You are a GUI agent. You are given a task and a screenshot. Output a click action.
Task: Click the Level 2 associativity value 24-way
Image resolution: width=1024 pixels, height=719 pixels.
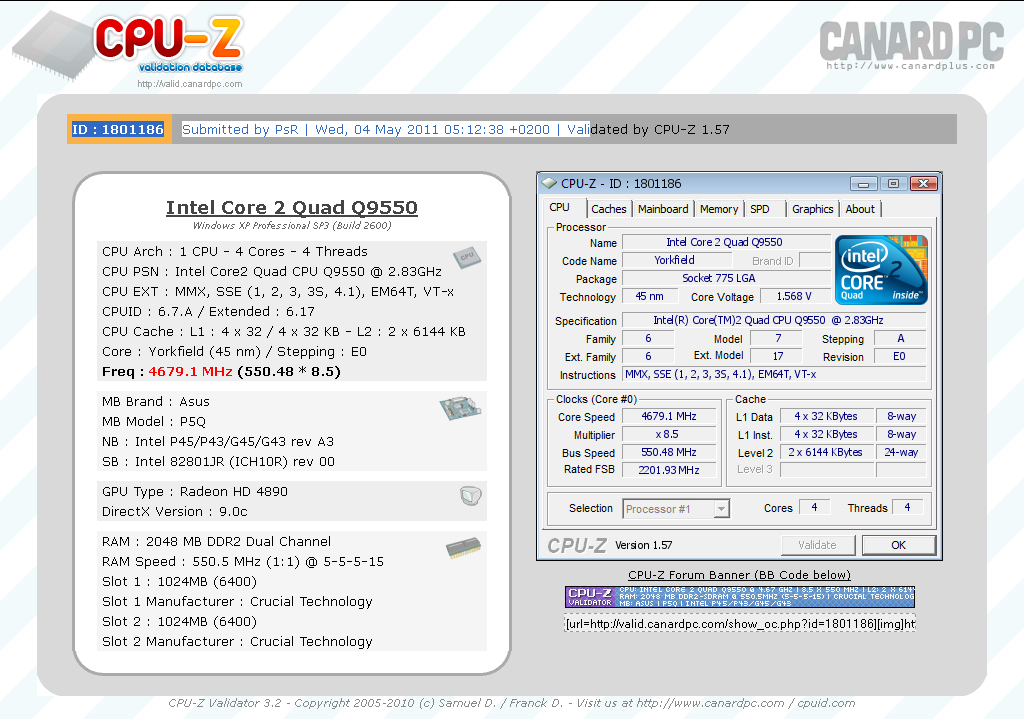pos(901,452)
